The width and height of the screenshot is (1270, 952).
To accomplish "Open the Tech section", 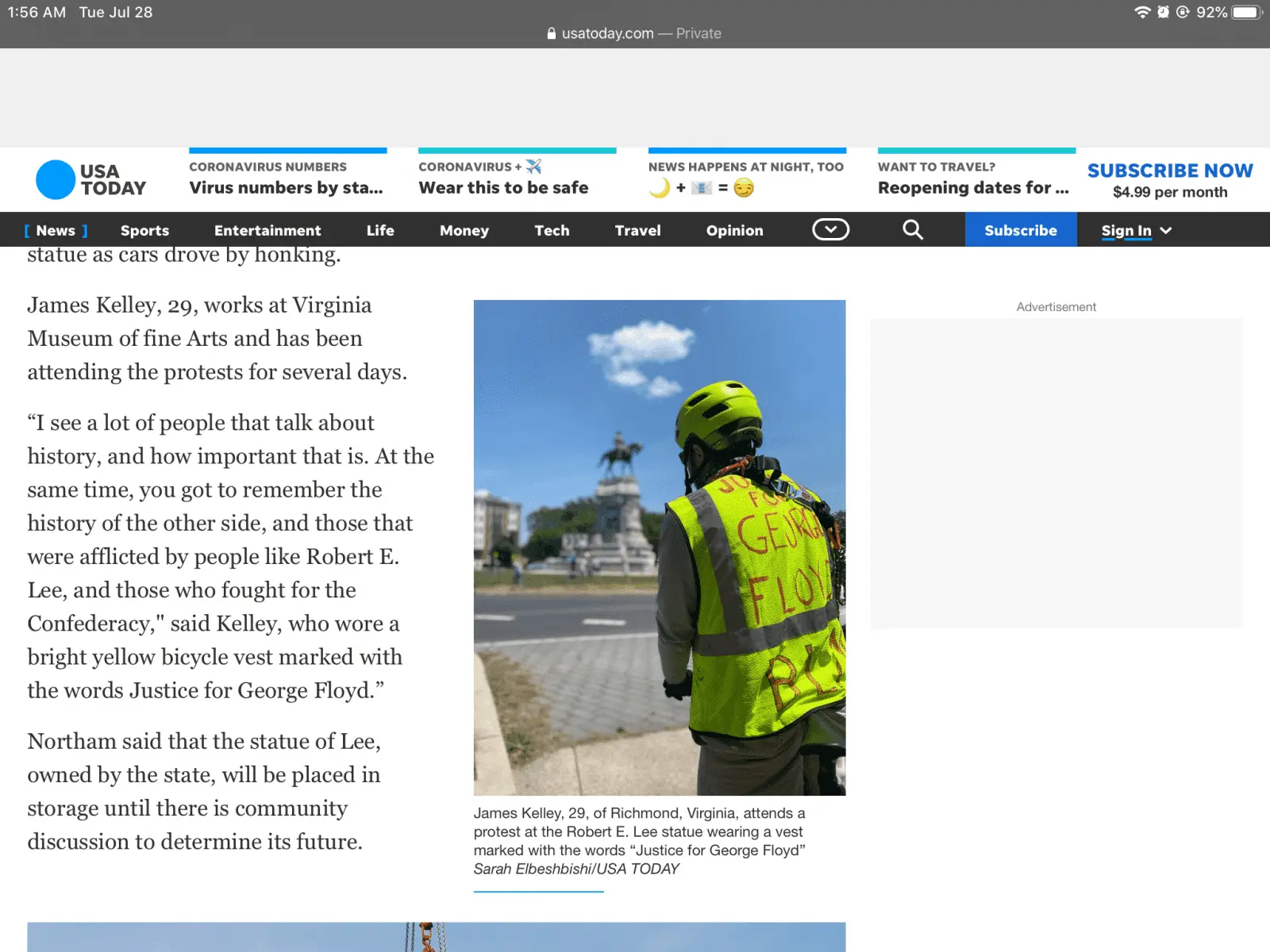I will tap(552, 231).
